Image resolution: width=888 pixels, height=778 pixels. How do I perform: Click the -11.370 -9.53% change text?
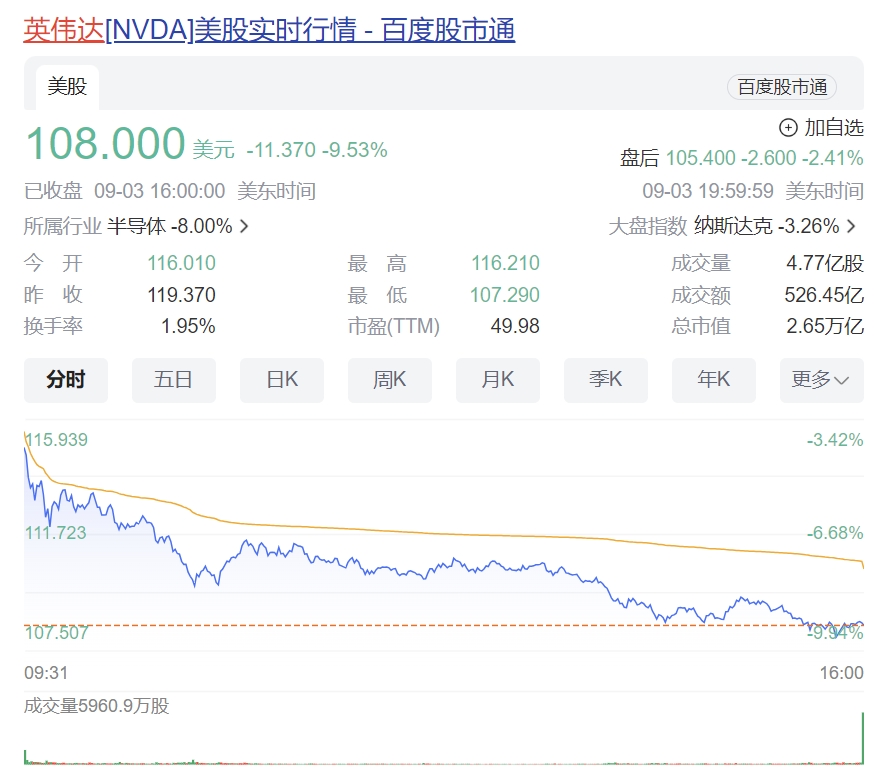(317, 150)
